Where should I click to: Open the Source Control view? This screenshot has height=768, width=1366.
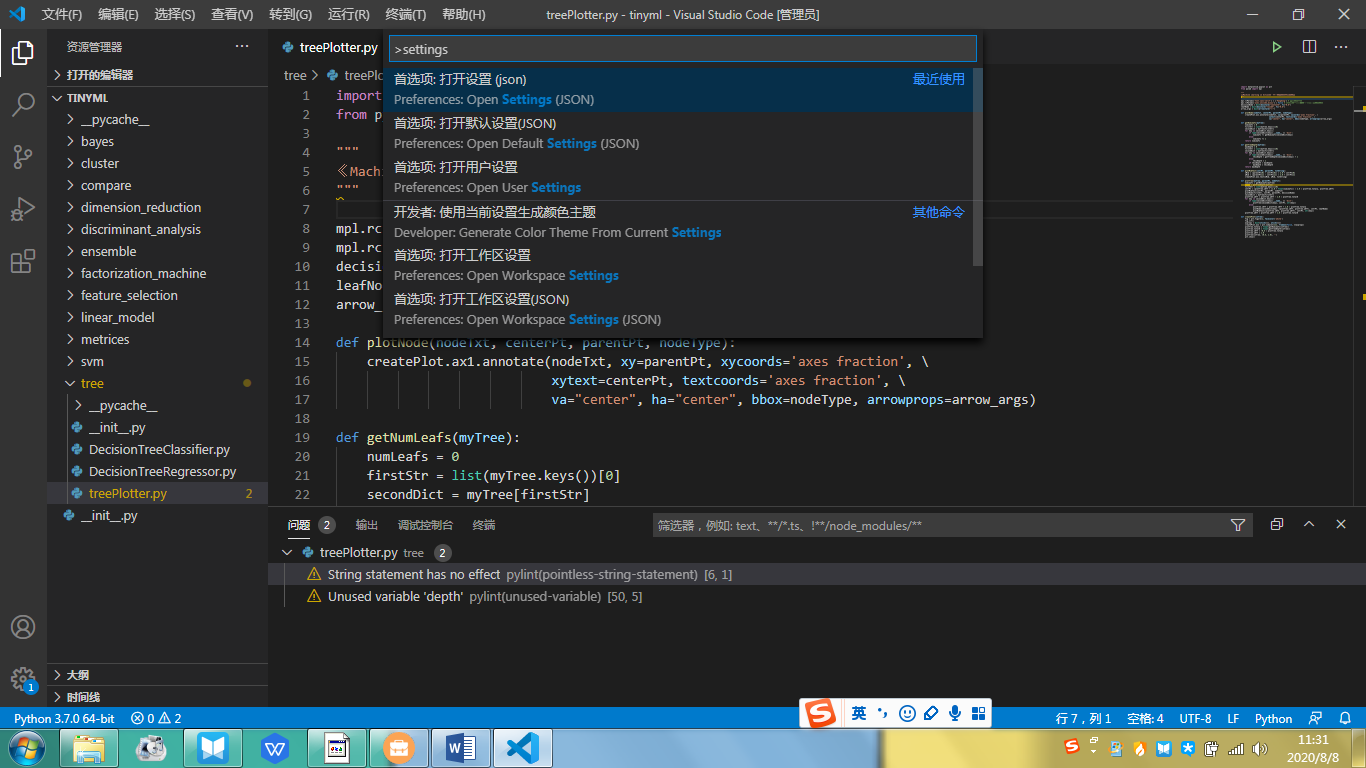(23, 157)
